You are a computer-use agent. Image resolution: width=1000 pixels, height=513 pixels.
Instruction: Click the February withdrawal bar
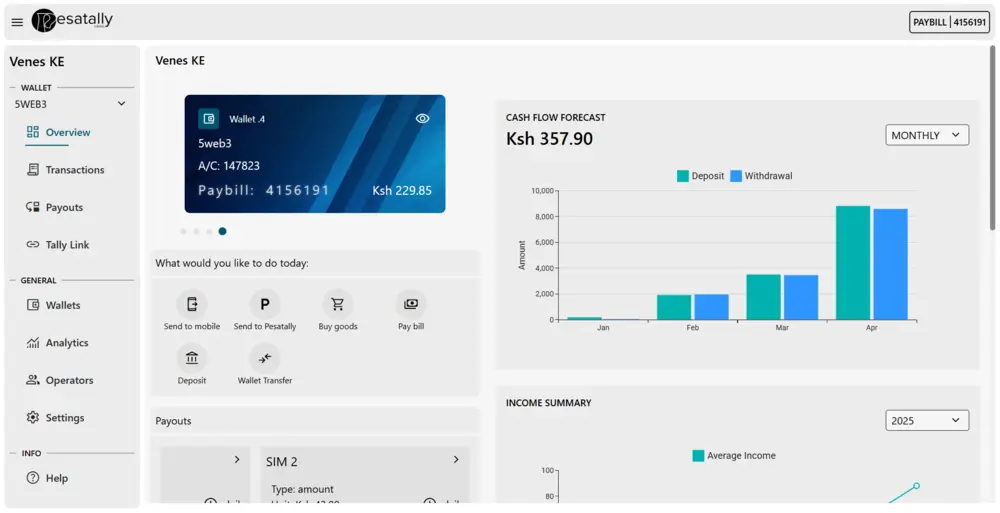pyautogui.click(x=711, y=307)
